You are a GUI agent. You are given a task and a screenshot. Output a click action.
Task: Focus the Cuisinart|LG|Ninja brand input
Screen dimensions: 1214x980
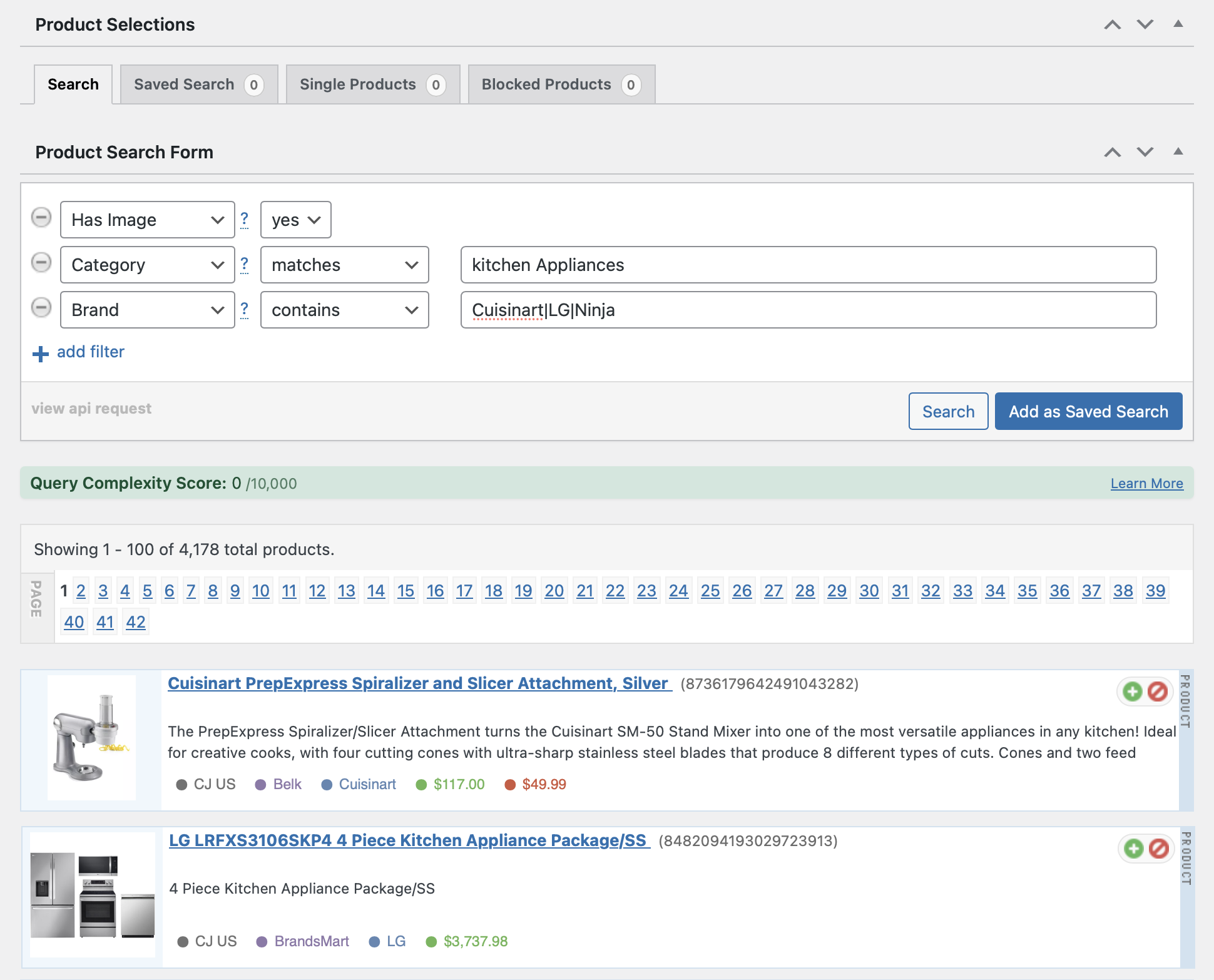[x=808, y=310]
